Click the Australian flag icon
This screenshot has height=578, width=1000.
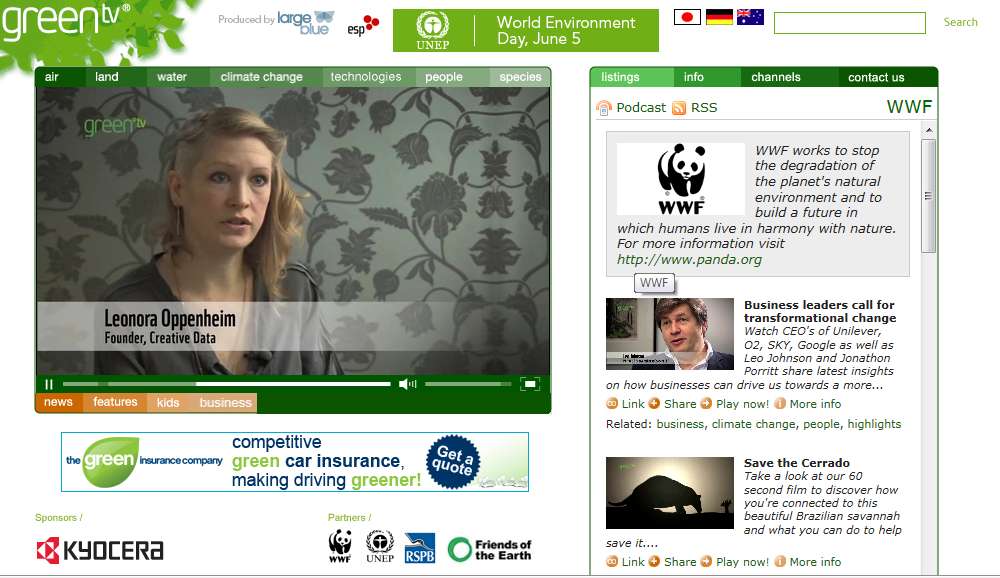(750, 17)
